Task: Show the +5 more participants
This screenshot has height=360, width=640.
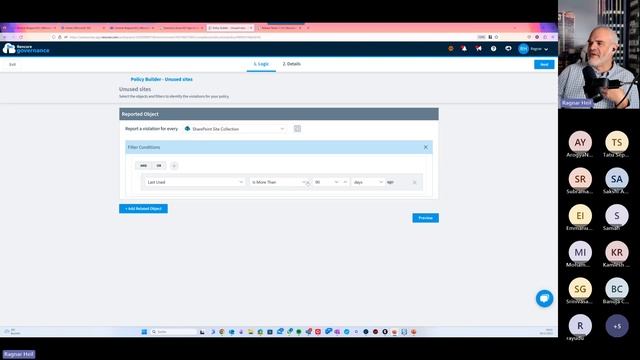Action: point(617,326)
